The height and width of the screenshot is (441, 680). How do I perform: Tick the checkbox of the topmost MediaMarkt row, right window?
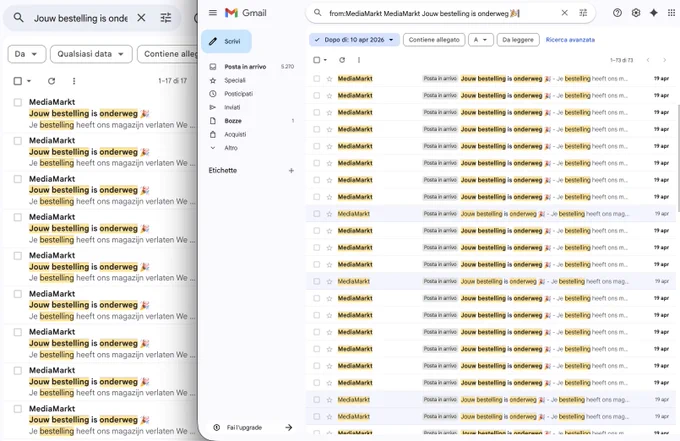coord(317,78)
